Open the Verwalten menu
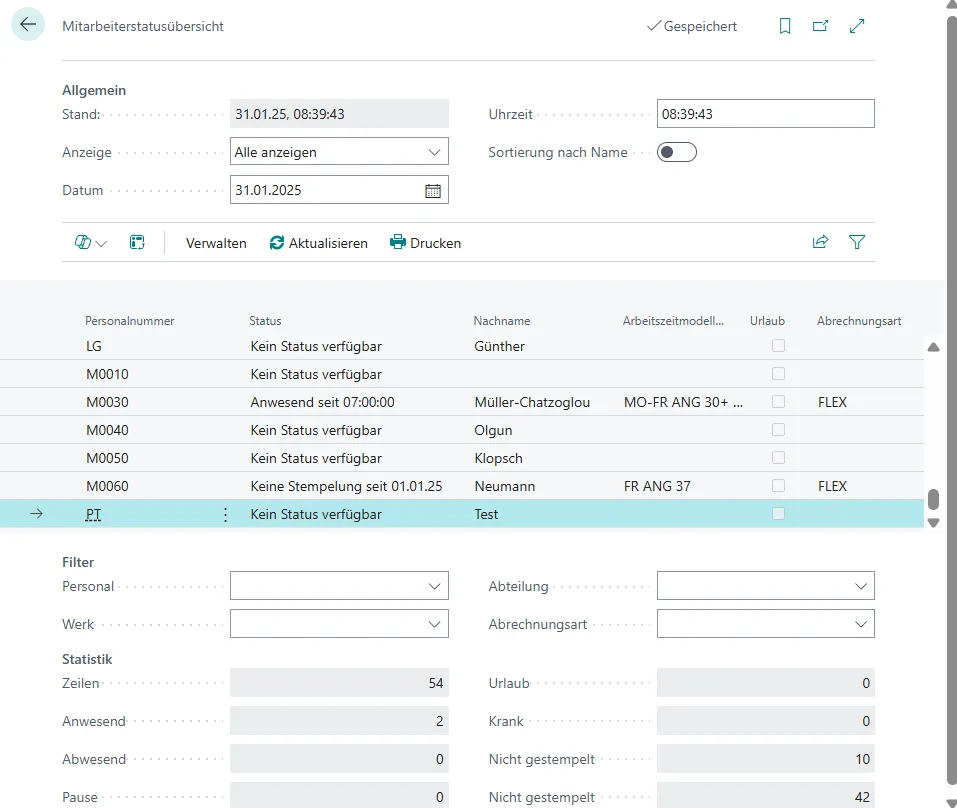 tap(216, 243)
